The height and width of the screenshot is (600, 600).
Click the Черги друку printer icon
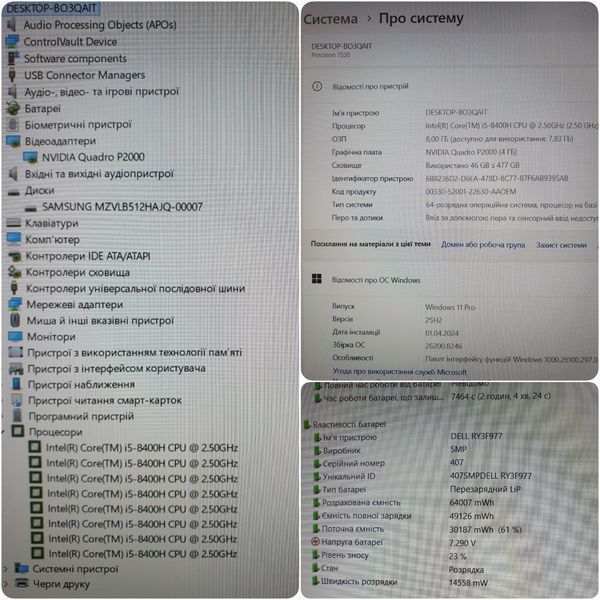[22, 583]
